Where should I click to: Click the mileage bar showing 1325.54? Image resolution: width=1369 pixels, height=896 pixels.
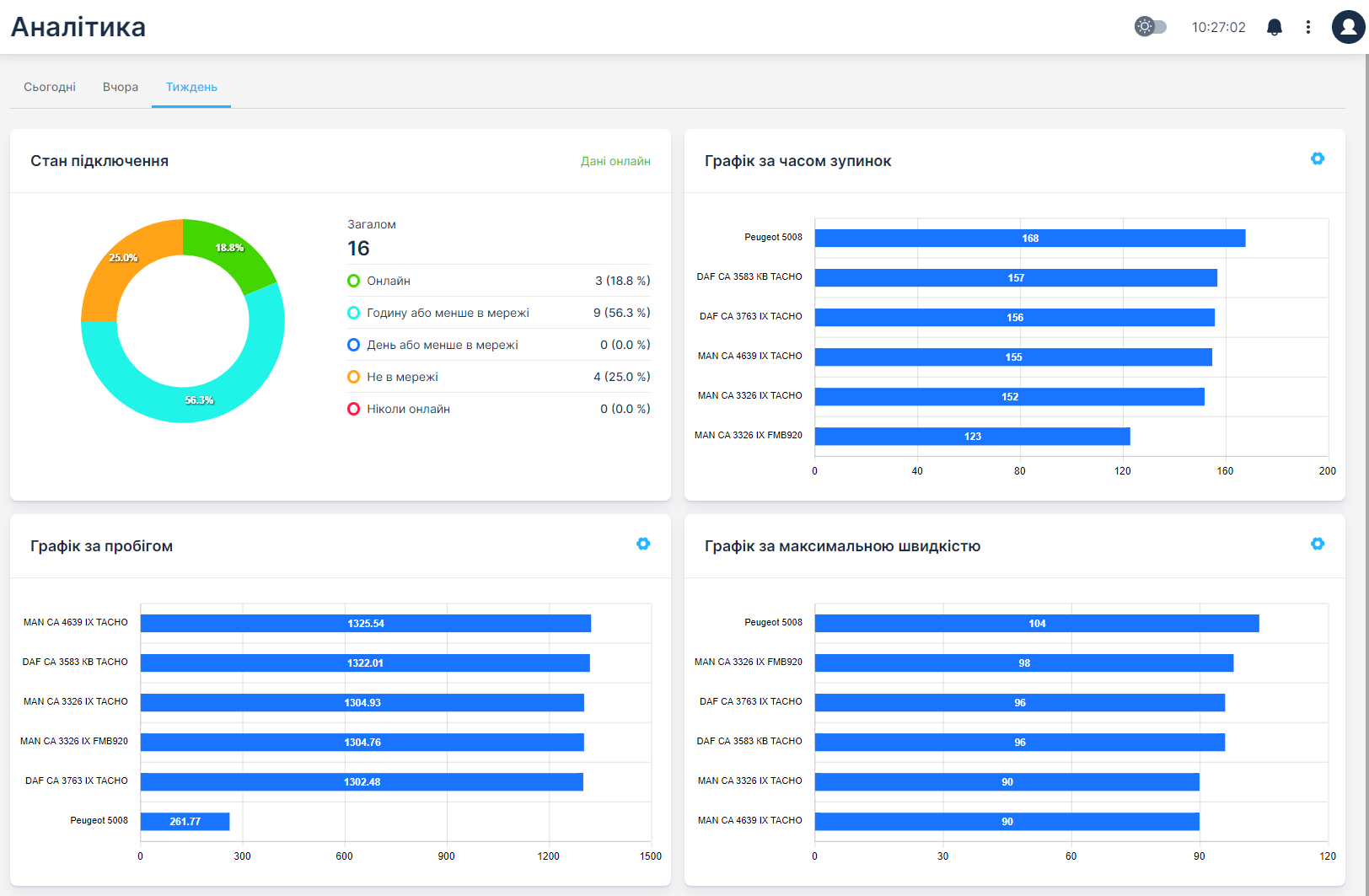tap(366, 624)
